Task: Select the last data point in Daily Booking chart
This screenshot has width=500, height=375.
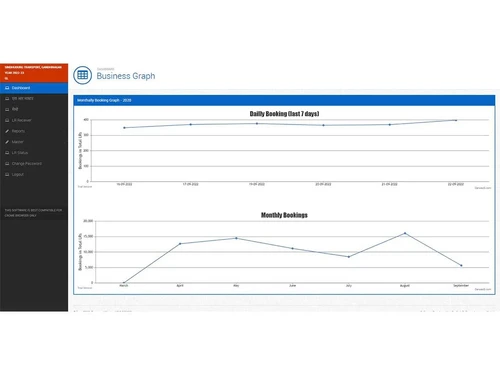Action: [456, 120]
